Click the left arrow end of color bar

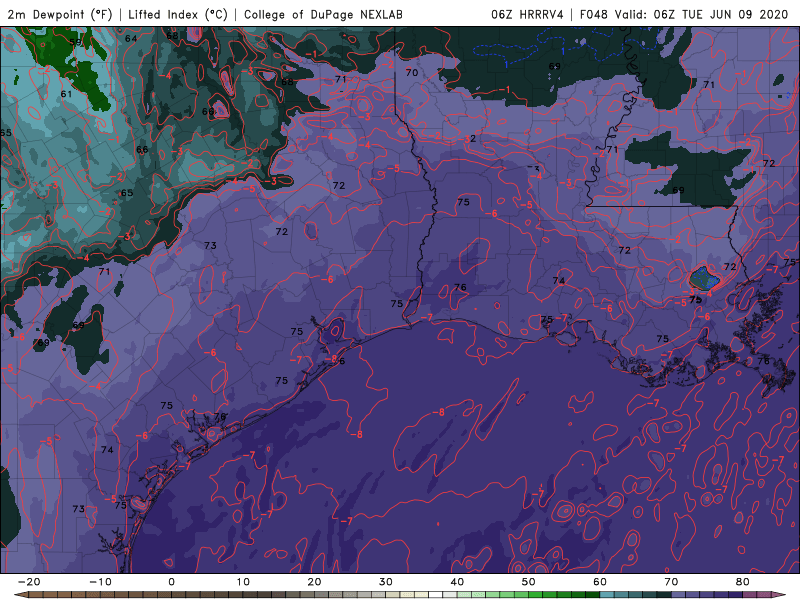click(x=19, y=595)
